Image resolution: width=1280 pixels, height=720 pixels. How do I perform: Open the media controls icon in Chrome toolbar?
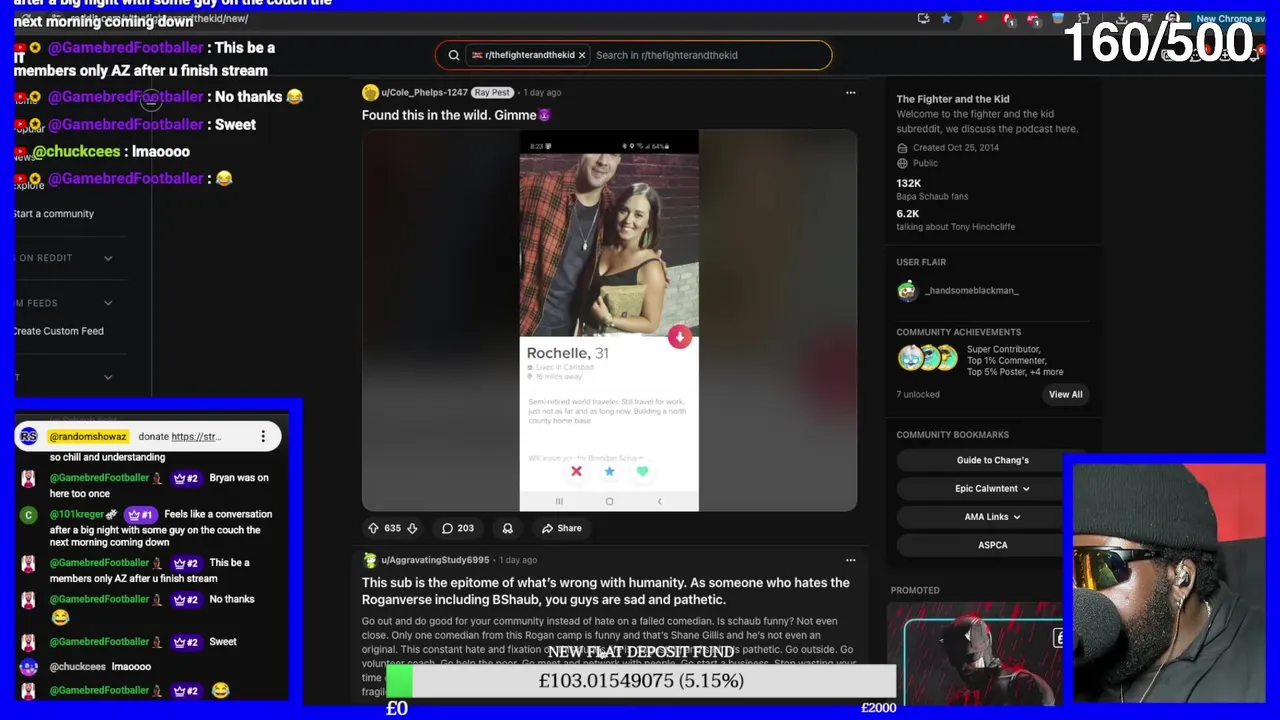pos(1147,18)
